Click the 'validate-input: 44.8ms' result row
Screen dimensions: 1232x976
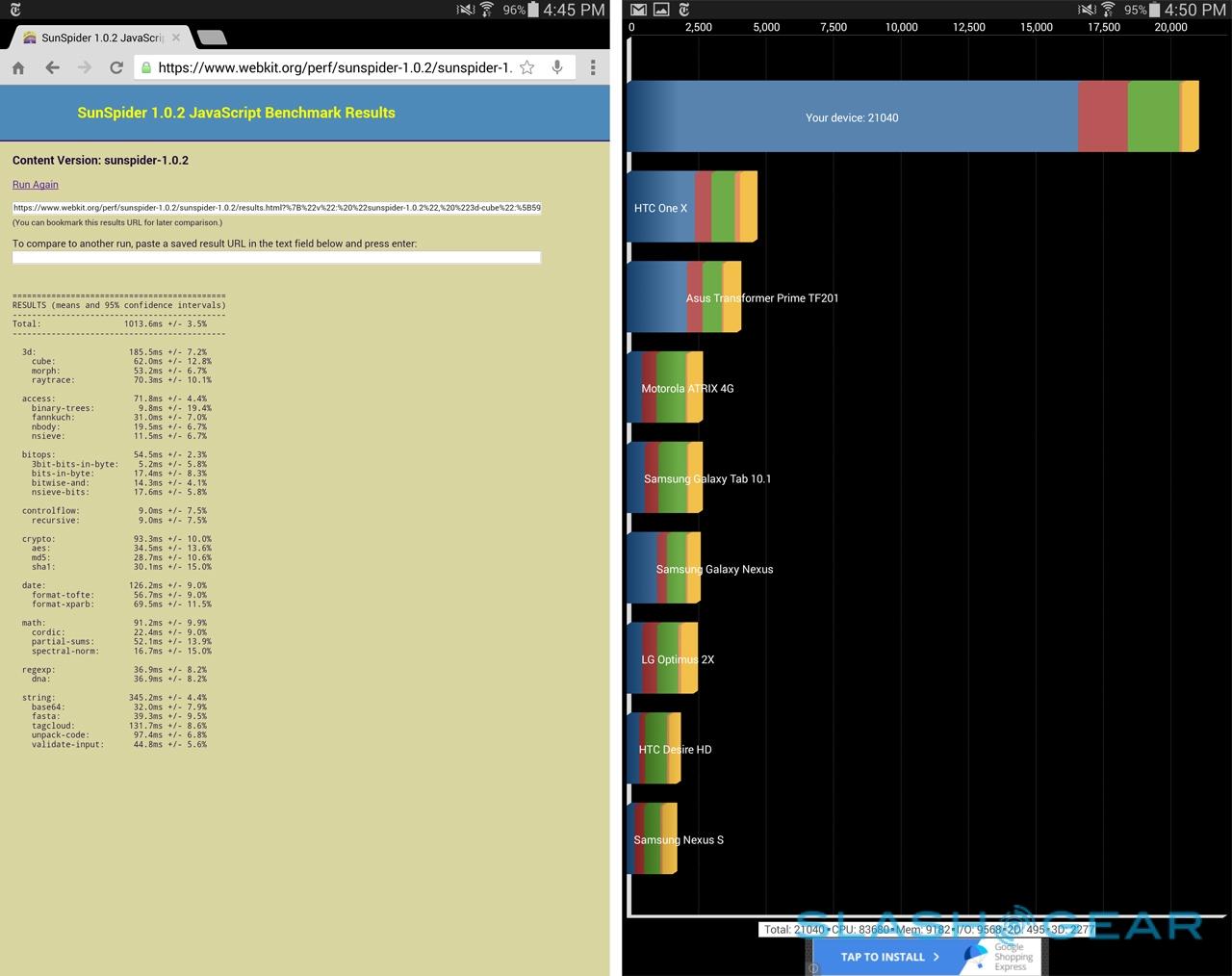119,744
